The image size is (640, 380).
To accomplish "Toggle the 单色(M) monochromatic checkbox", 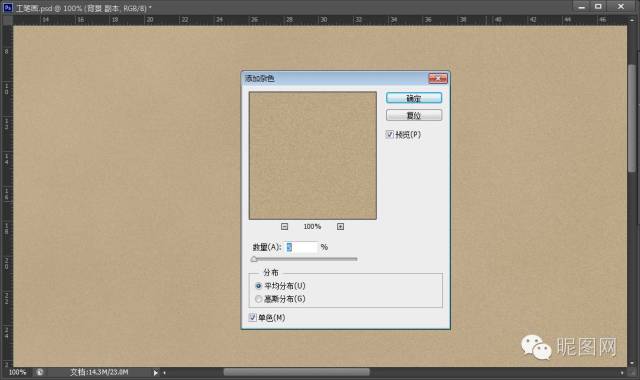I will point(253,317).
